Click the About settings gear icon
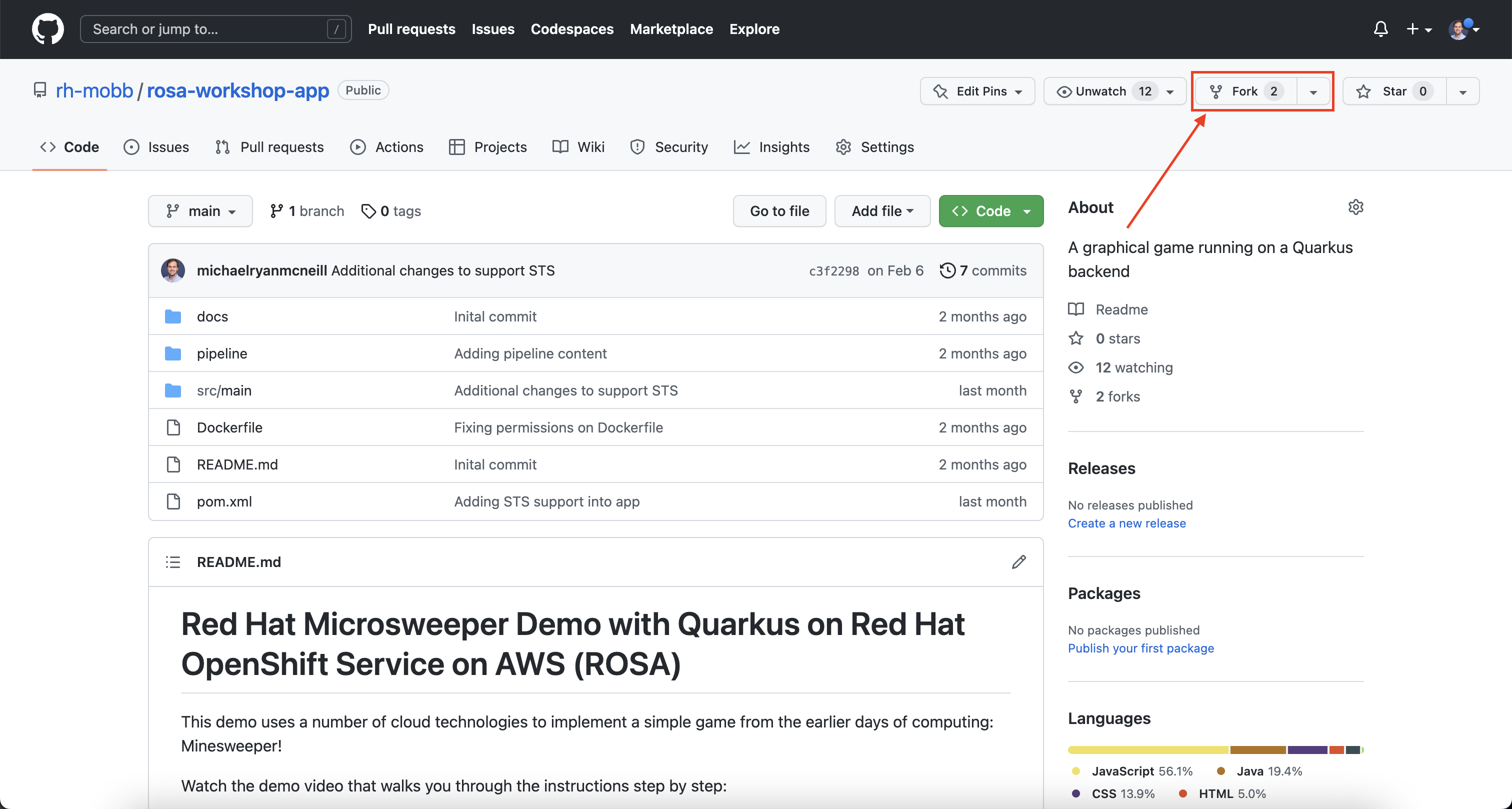Image resolution: width=1512 pixels, height=809 pixels. click(1355, 207)
